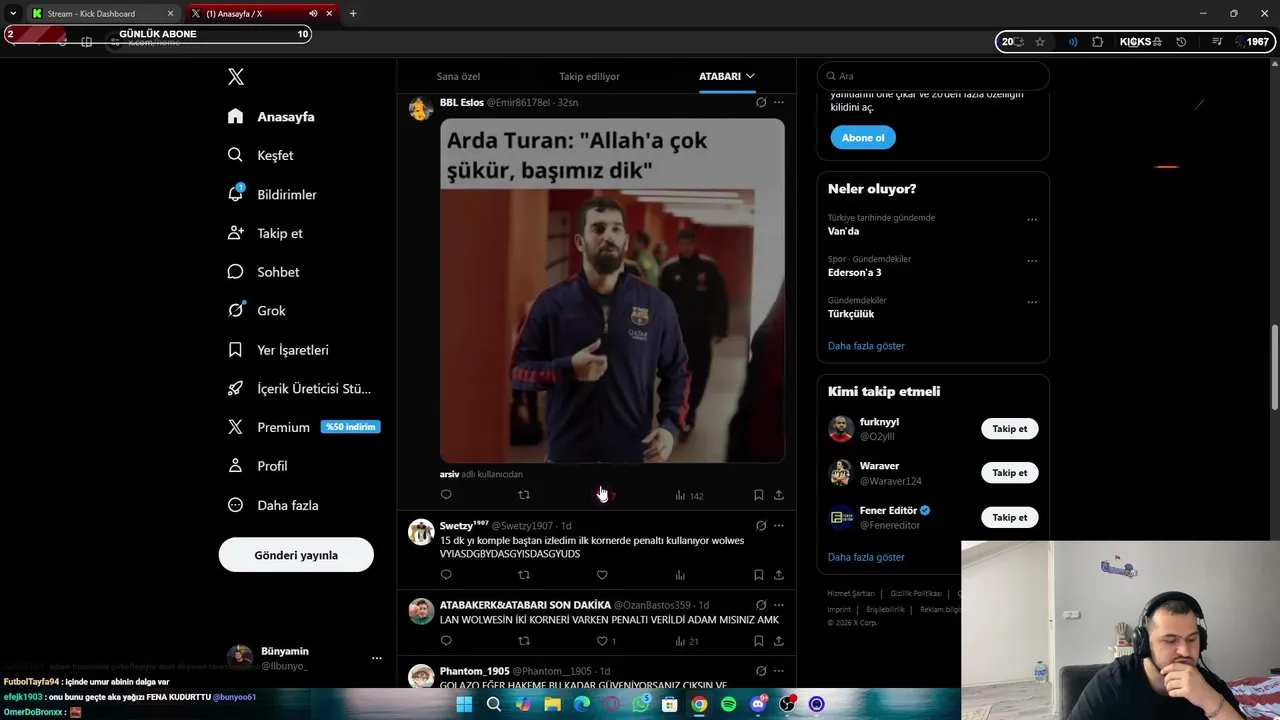
Task: Follow Fener Editör with Takip et
Action: point(1010,518)
